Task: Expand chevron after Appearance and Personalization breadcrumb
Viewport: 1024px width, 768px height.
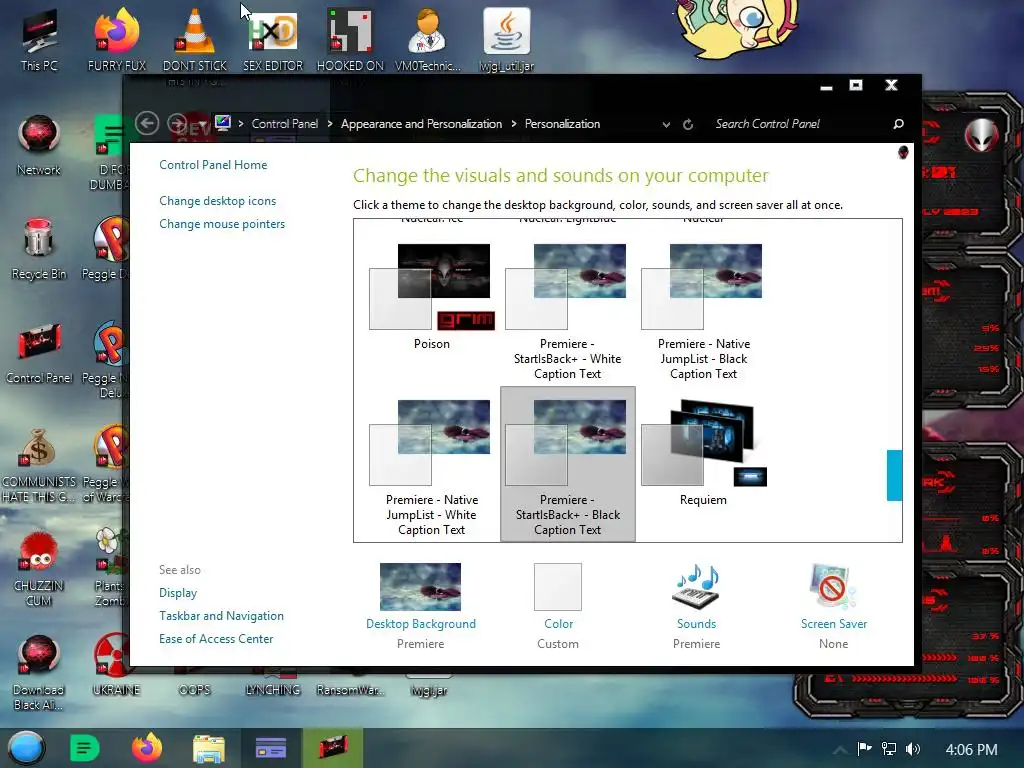Action: [x=514, y=123]
